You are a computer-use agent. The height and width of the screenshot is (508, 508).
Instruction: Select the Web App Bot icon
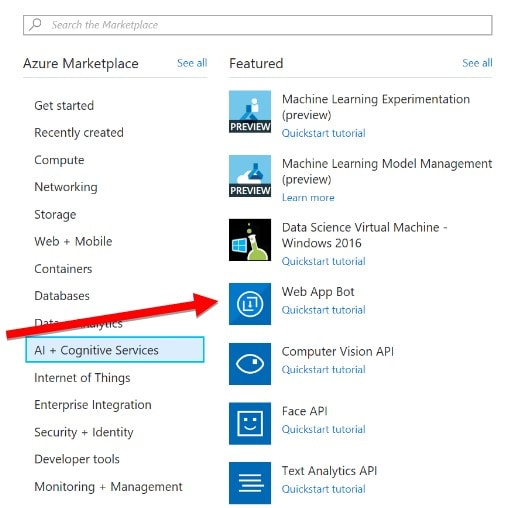click(250, 304)
